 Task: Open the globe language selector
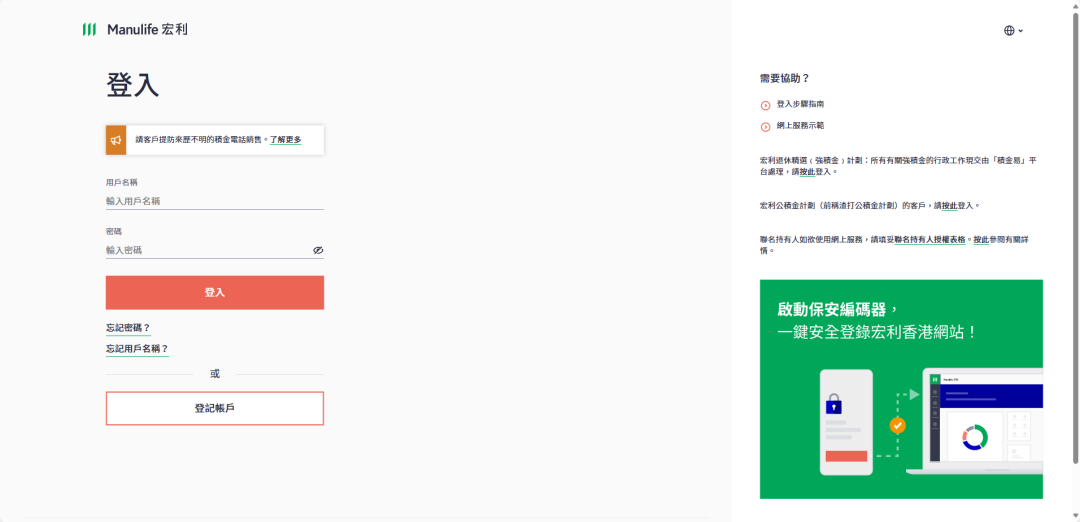click(x=1009, y=31)
